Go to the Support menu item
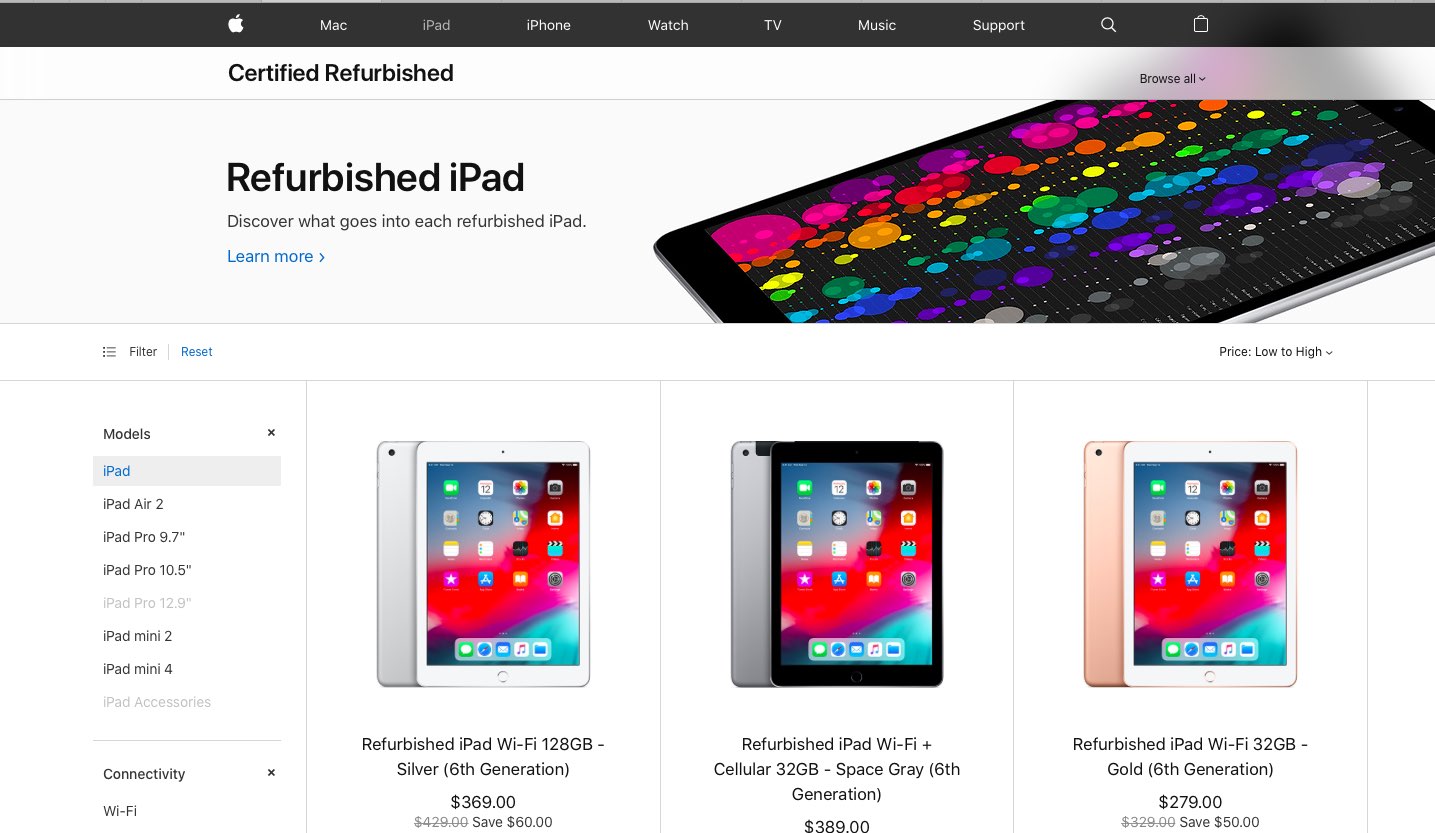1435x833 pixels. click(x=998, y=25)
